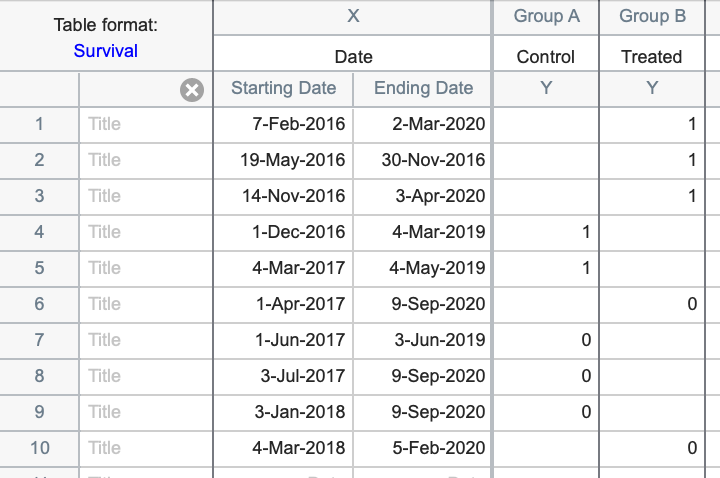
Task: Select the Ending Date column header
Action: pos(423,88)
